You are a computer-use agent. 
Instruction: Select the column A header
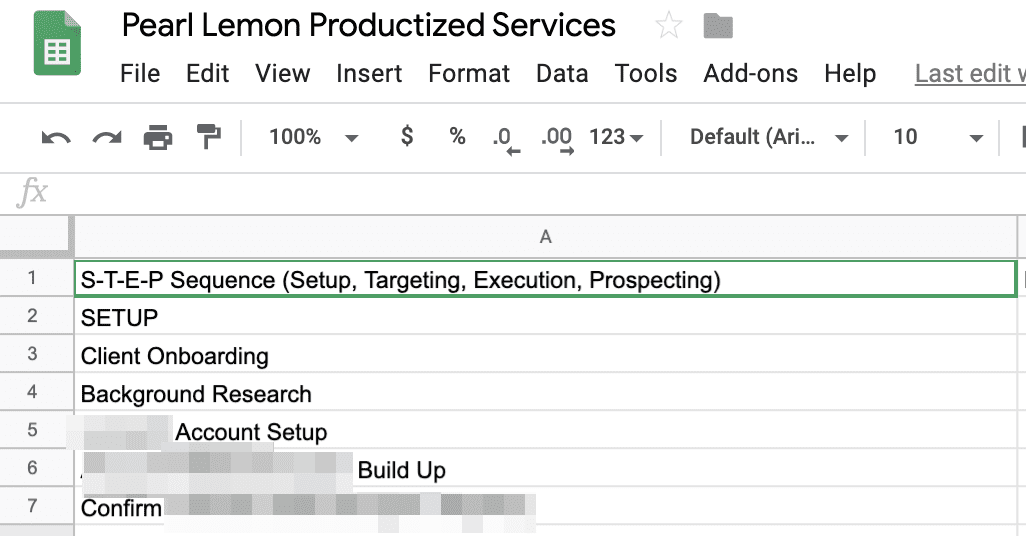pos(546,237)
